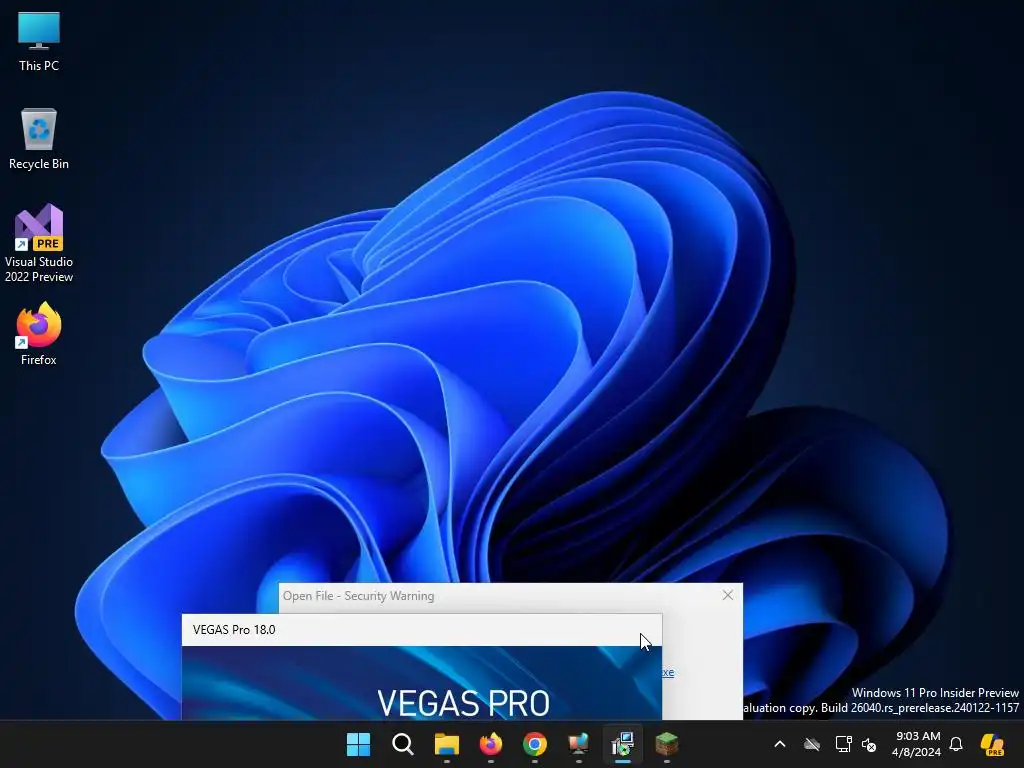Open the OneDrive tray icon

(x=812, y=744)
